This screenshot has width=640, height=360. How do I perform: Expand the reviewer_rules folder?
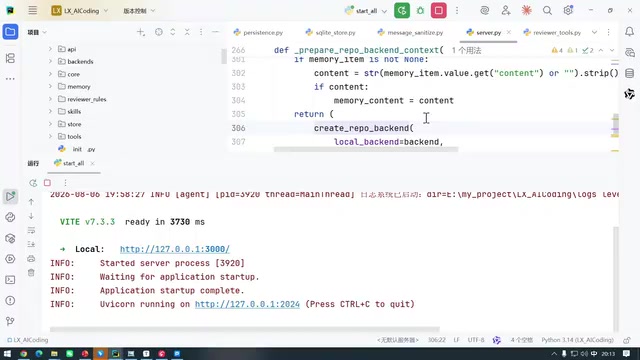point(50,99)
